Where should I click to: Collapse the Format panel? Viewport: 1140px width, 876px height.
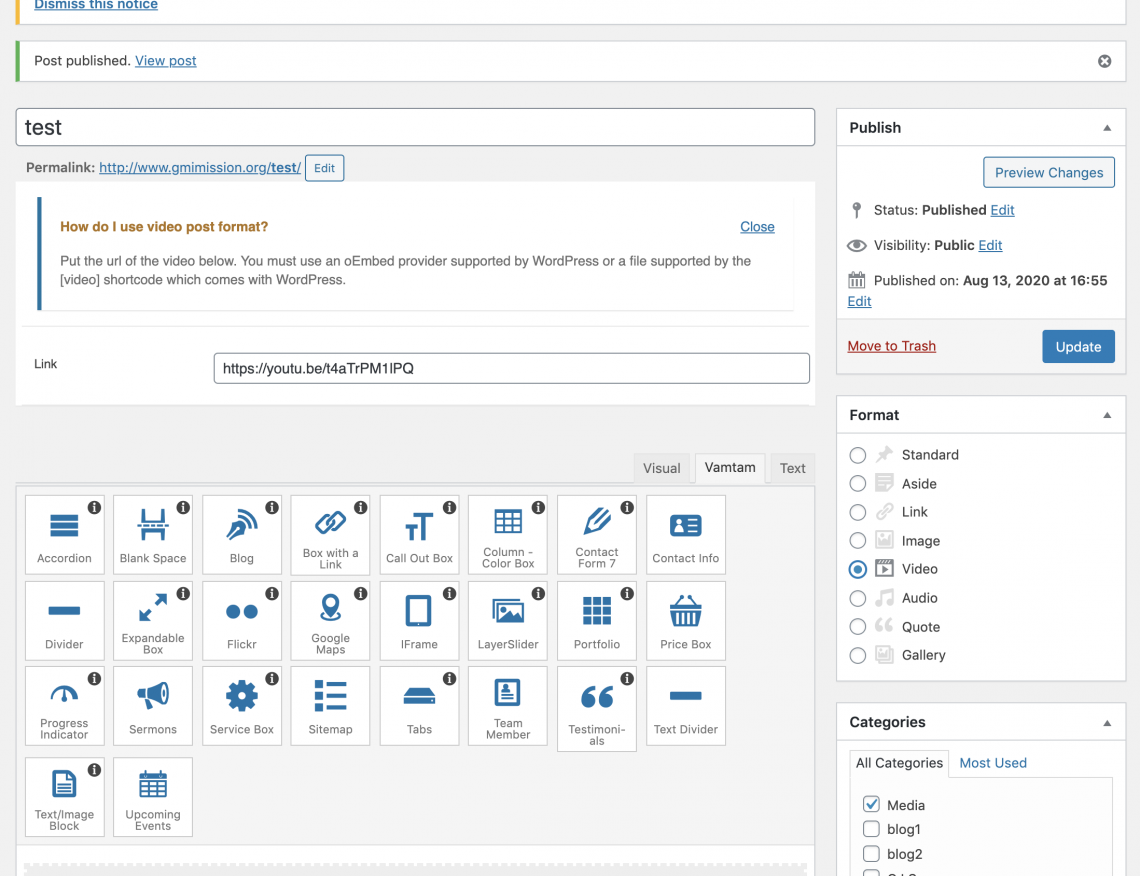[1107, 415]
